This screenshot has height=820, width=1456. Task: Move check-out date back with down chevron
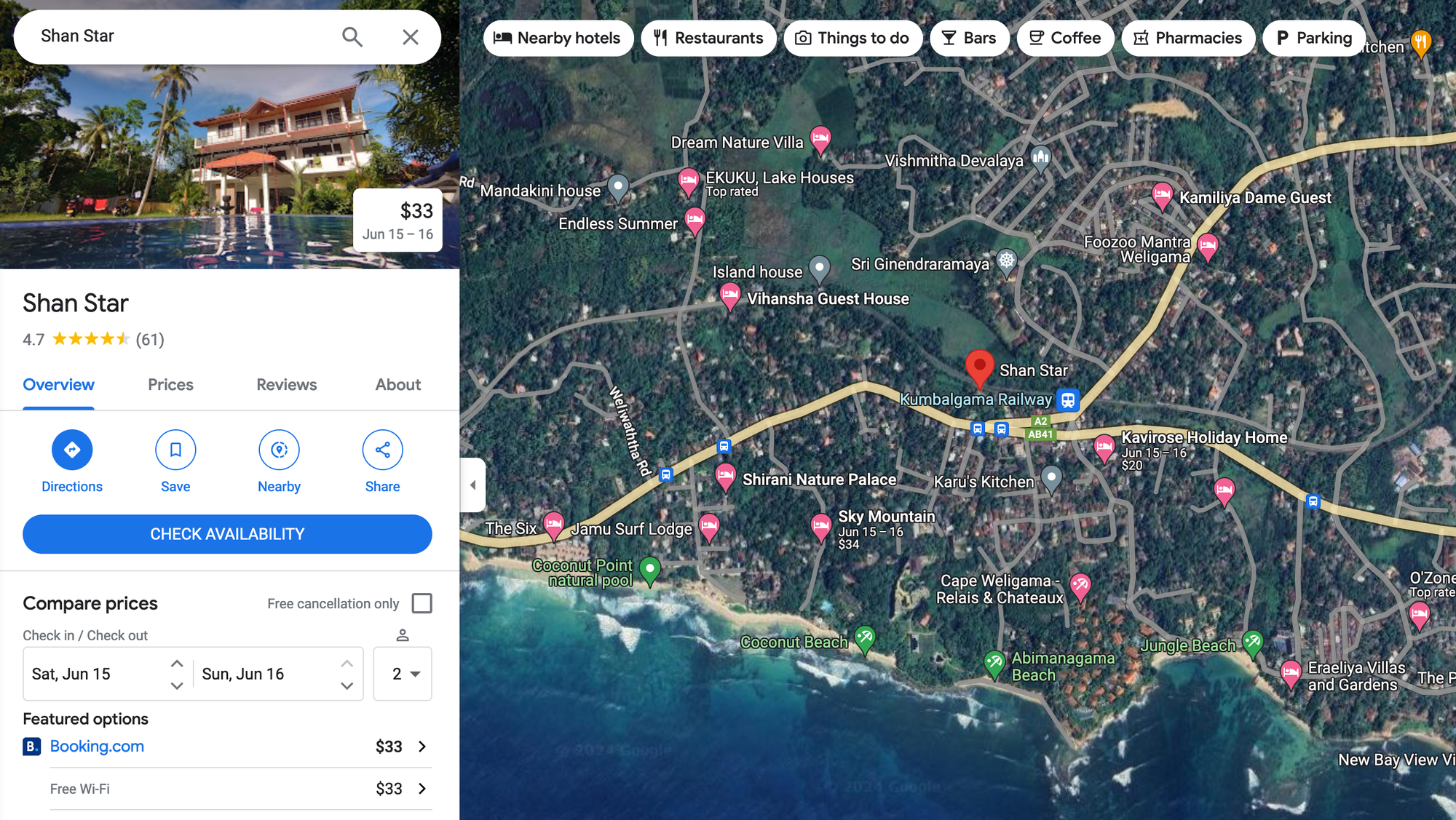pos(347,685)
